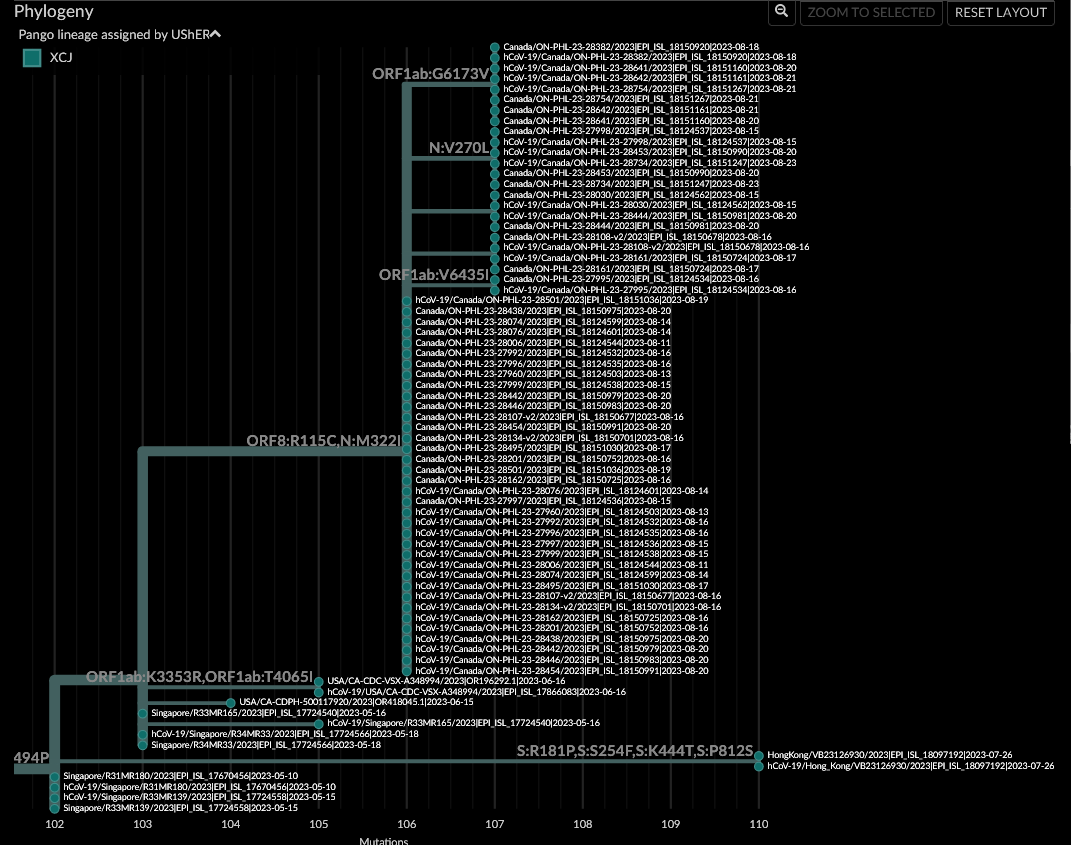Choose the Singapore/R33MR165/2023 tip circle
Image resolution: width=1071 pixels, height=845 pixels.
point(143,713)
